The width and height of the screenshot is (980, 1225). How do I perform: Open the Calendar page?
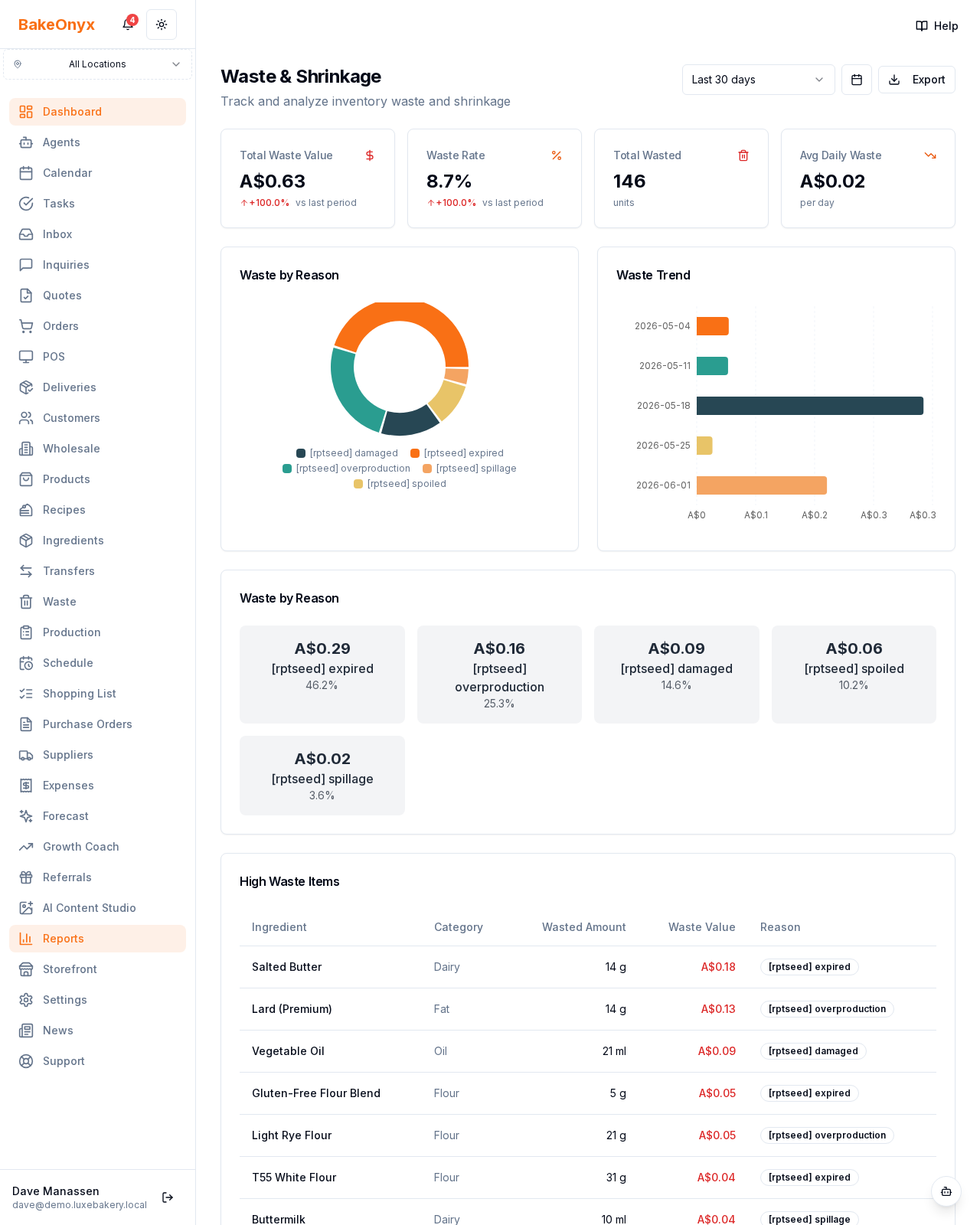coord(97,173)
